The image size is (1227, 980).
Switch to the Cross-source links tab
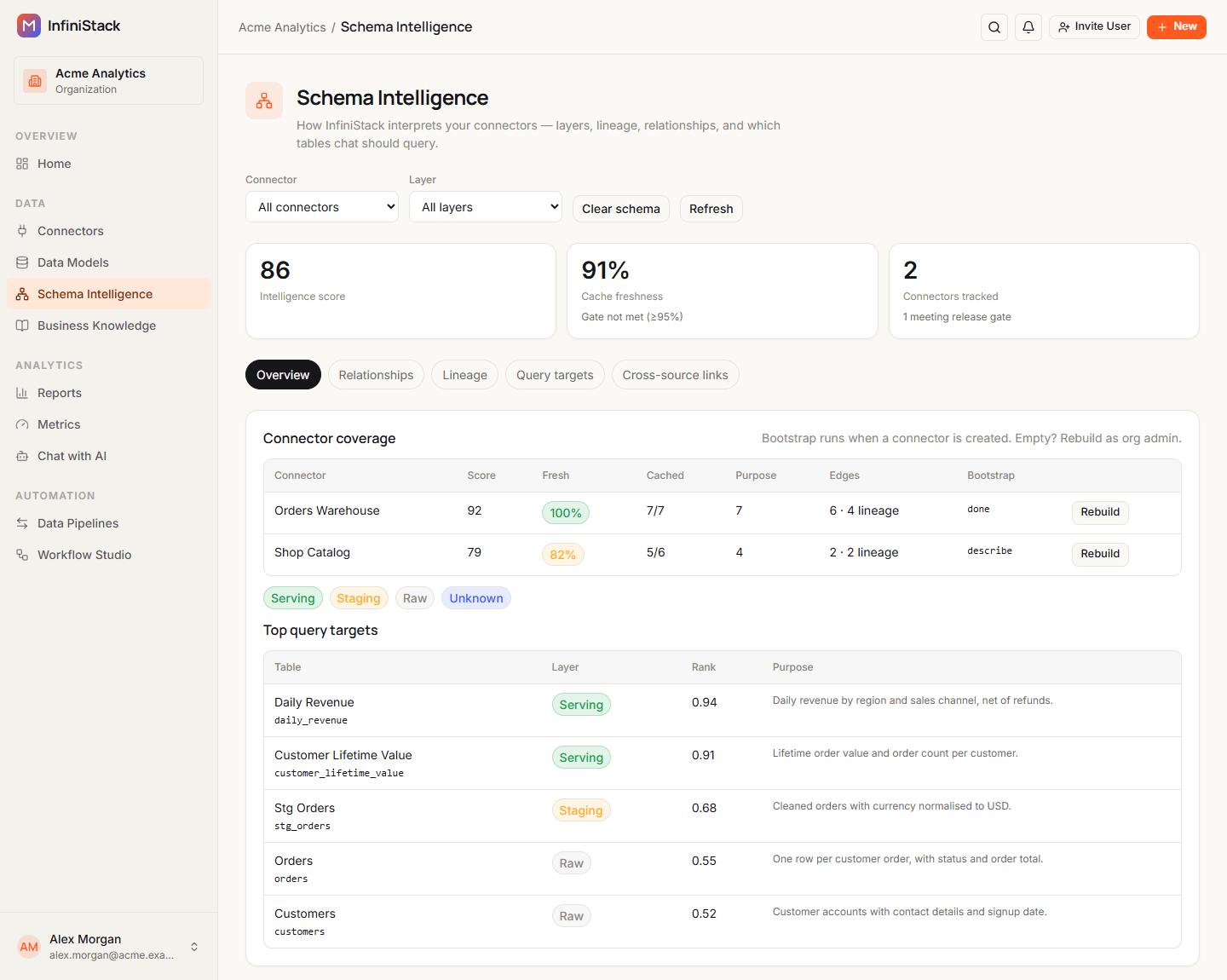[x=676, y=375]
